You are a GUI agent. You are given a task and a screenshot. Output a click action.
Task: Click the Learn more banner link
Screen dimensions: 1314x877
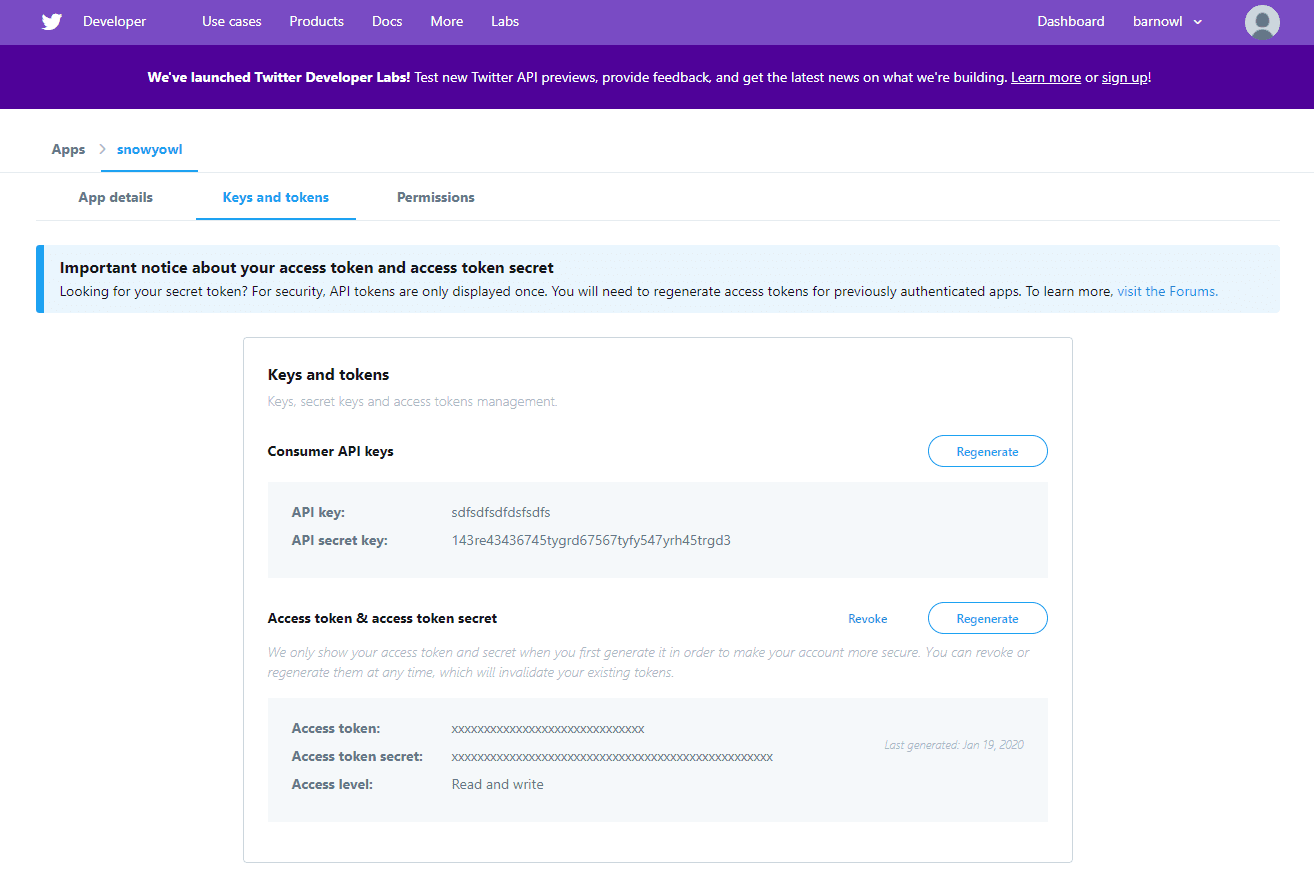coord(1045,78)
